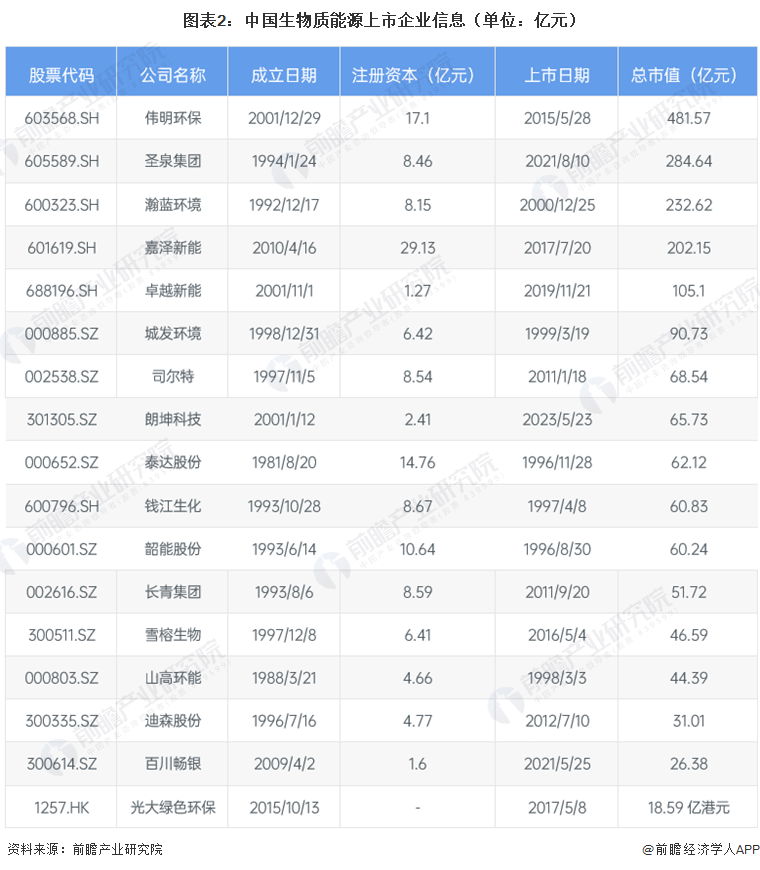This screenshot has height=870, width=760.
Task: Click listing date 2023/5/23
Action: (557, 419)
